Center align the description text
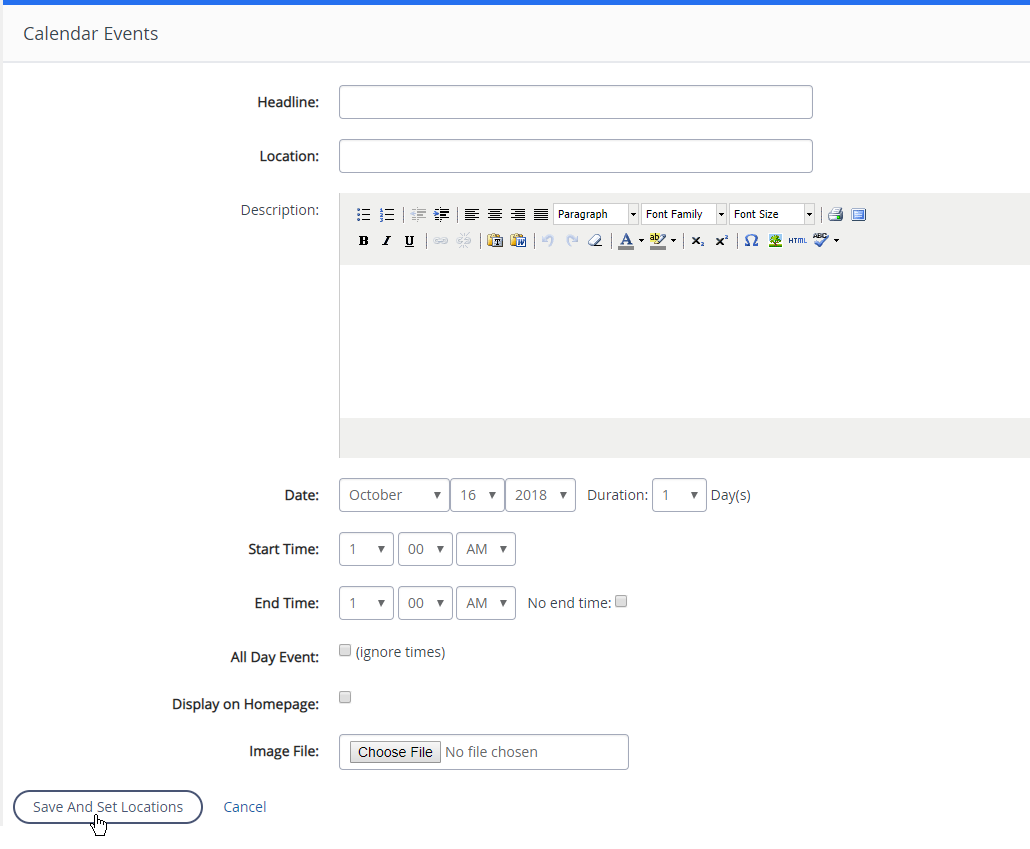Screen dimensions: 1030x849 click(x=494, y=214)
